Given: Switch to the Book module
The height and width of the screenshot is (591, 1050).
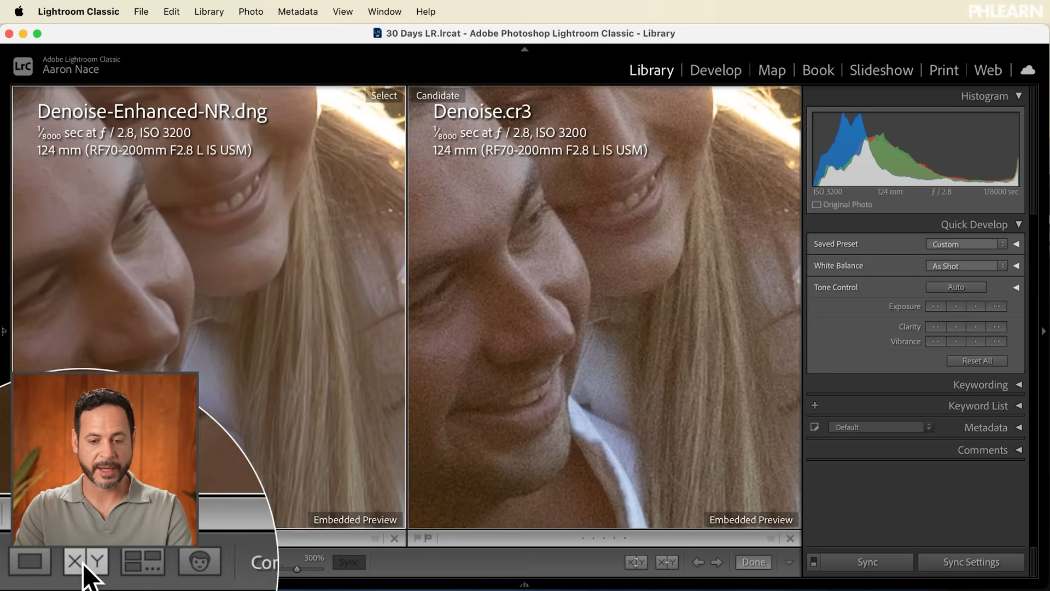Looking at the screenshot, I should (x=818, y=70).
